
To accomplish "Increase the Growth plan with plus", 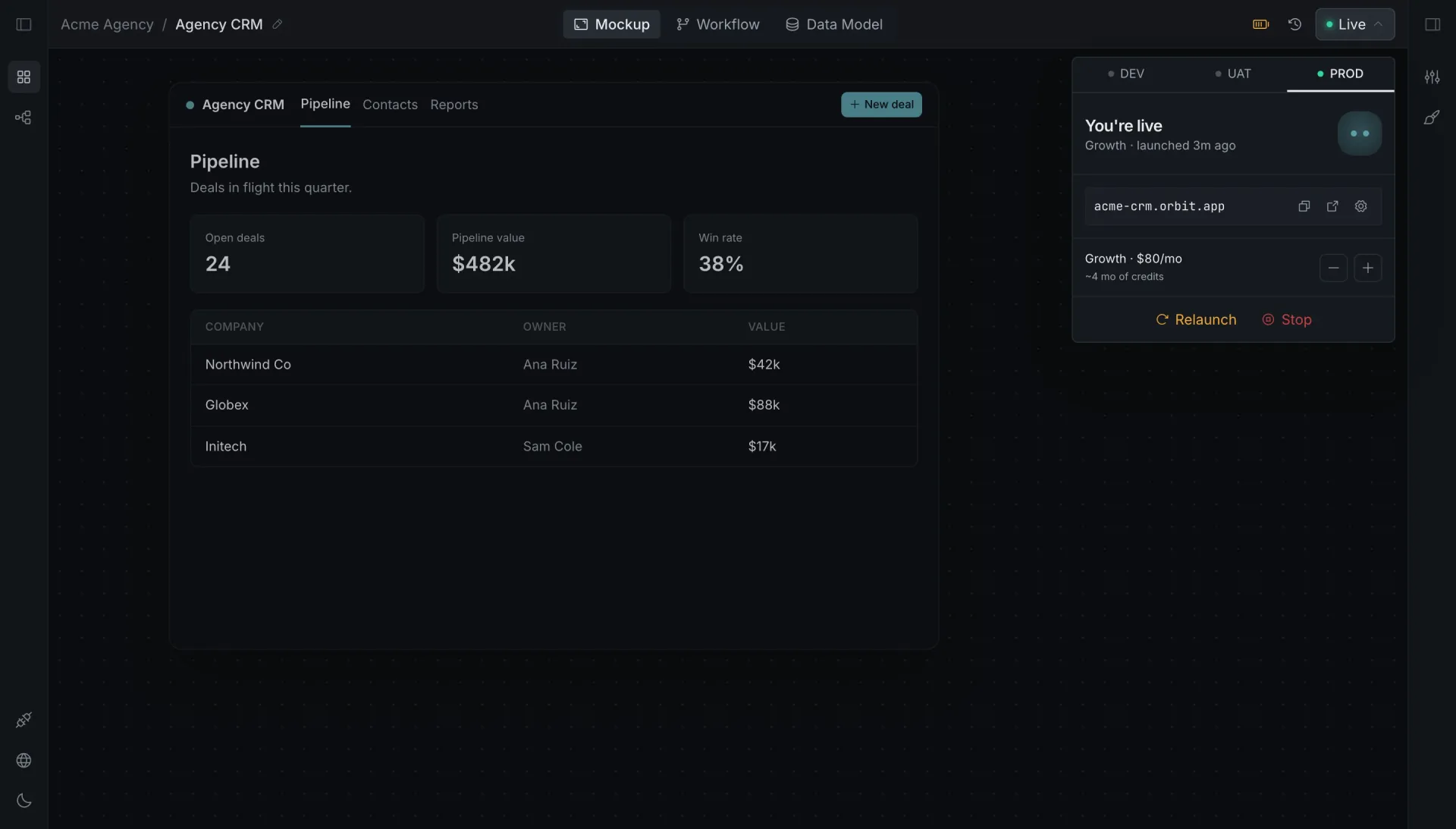I will pos(1367,268).
